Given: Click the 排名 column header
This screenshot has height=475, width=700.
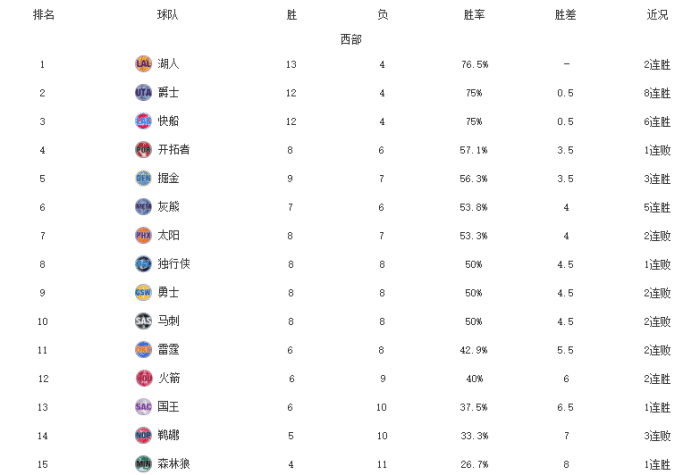Looking at the screenshot, I should (x=43, y=15).
